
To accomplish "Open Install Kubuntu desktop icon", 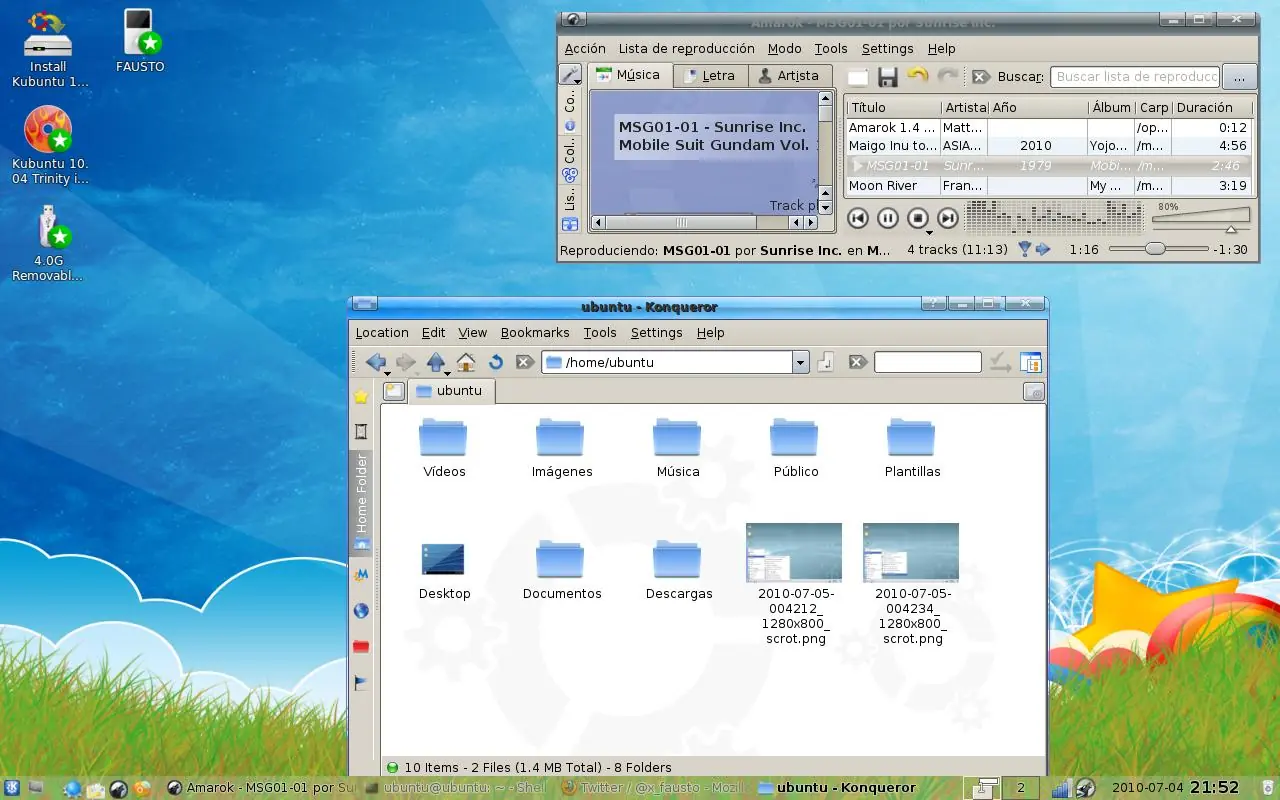I will click(48, 48).
